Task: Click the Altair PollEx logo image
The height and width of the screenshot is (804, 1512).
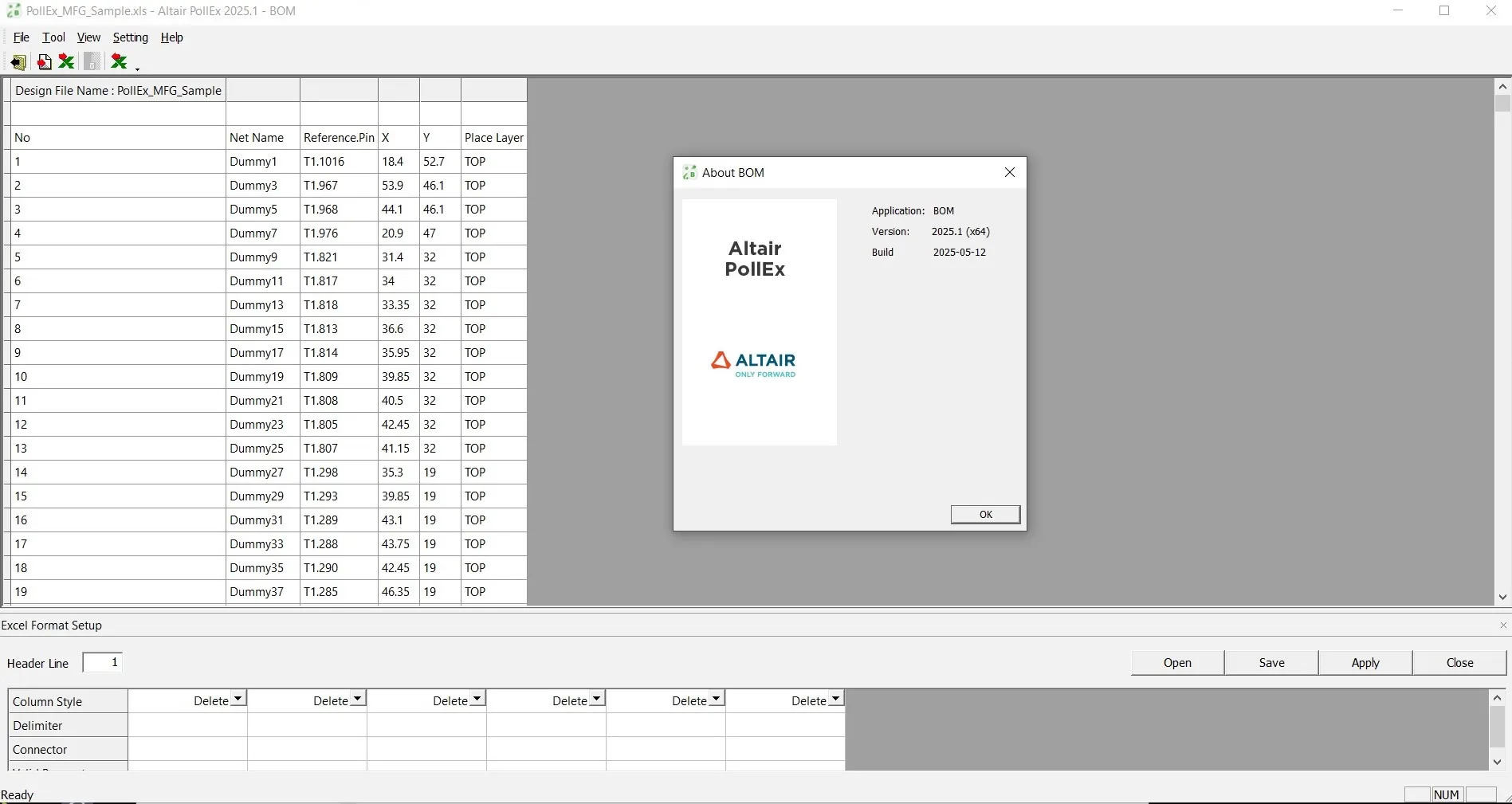Action: click(759, 322)
